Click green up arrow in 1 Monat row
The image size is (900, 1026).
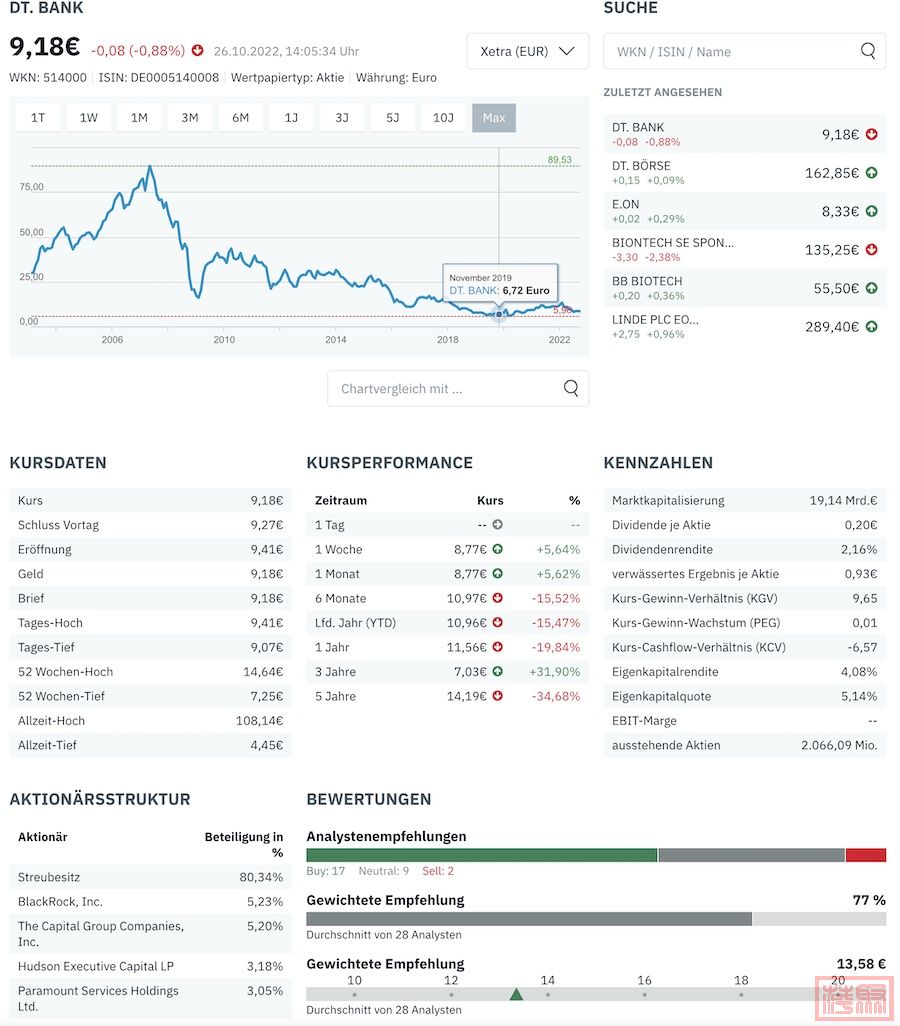pos(497,574)
